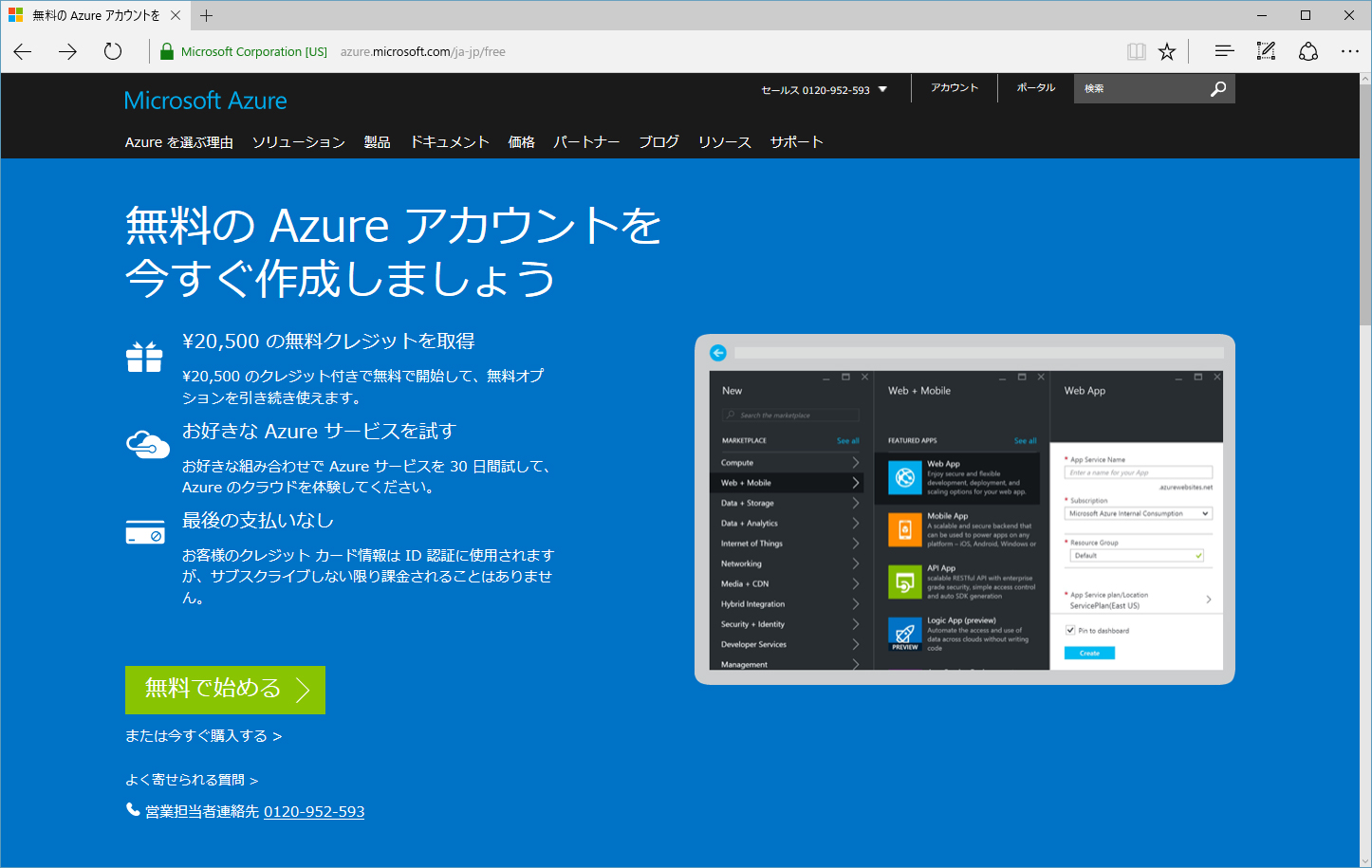Close the Azure account tab

click(176, 15)
